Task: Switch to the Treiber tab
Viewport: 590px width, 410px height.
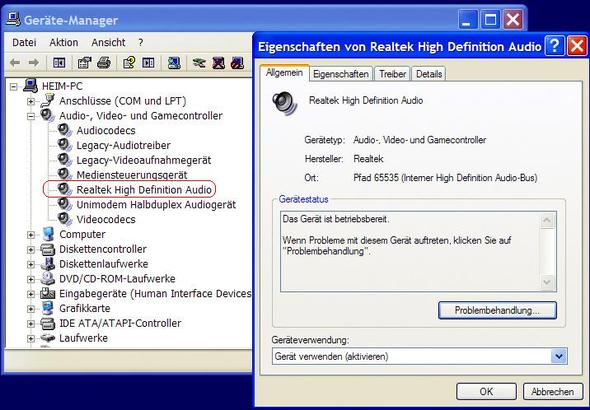Action: tap(392, 74)
